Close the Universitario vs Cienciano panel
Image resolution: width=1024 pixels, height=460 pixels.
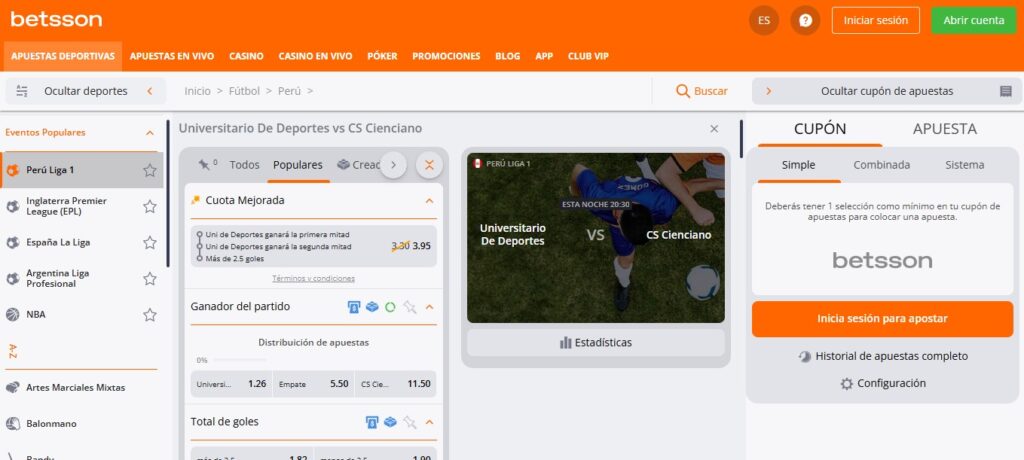pos(714,129)
